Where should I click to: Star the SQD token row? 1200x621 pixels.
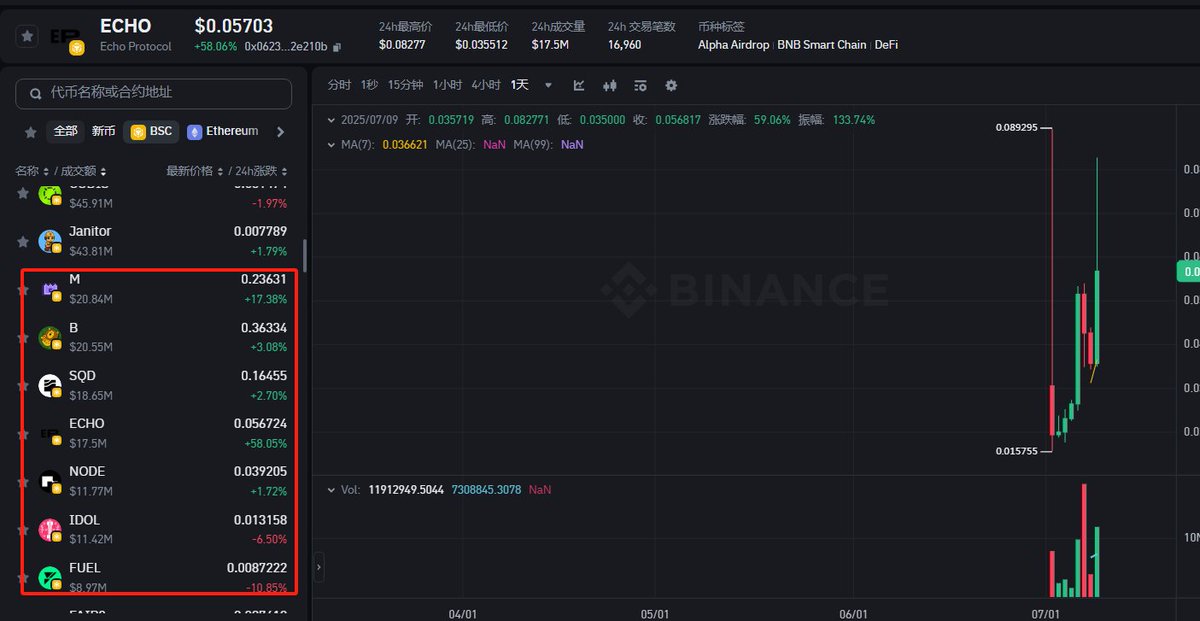click(22, 386)
